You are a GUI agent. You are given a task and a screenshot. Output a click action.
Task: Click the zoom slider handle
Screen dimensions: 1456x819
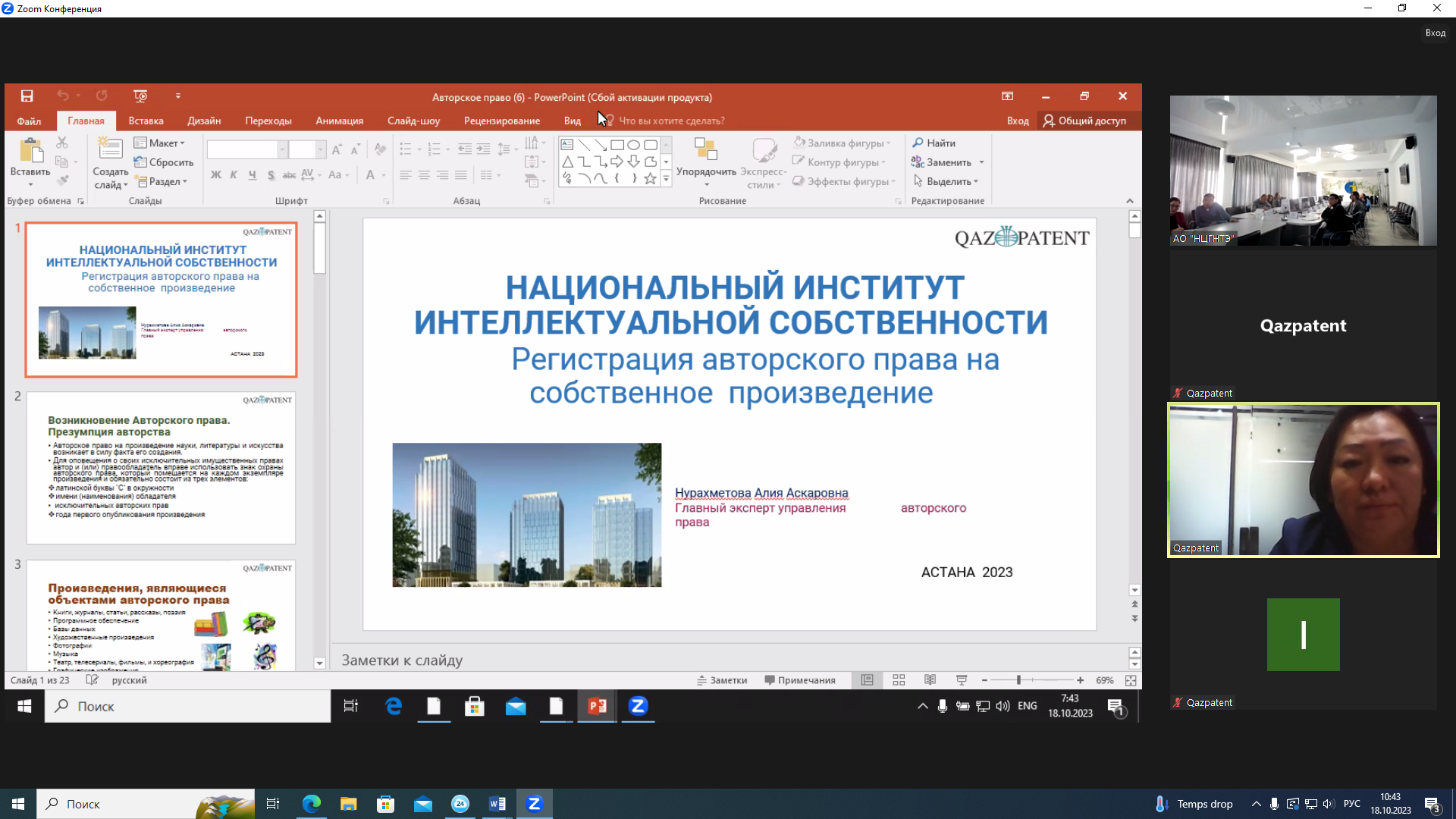(1018, 680)
